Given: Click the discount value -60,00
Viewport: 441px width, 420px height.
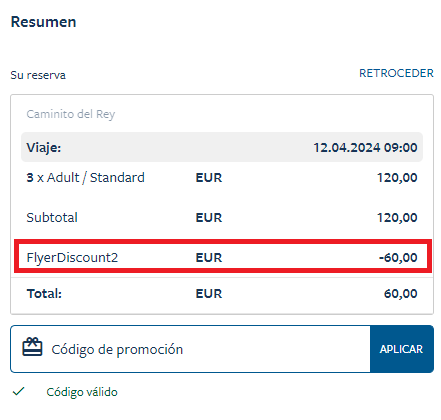Looking at the screenshot, I should click(398, 257).
